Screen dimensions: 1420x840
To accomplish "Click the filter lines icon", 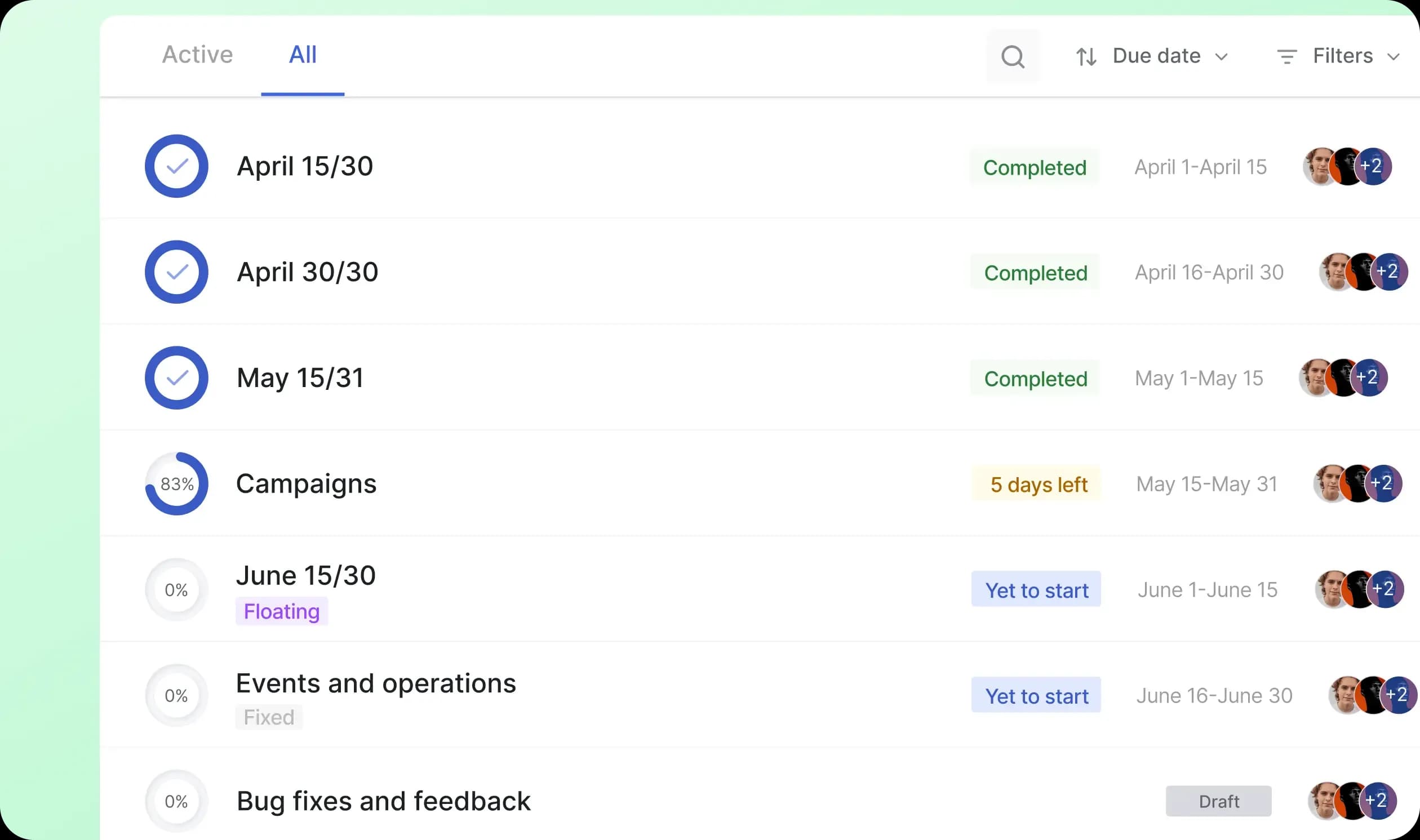I will click(1286, 56).
